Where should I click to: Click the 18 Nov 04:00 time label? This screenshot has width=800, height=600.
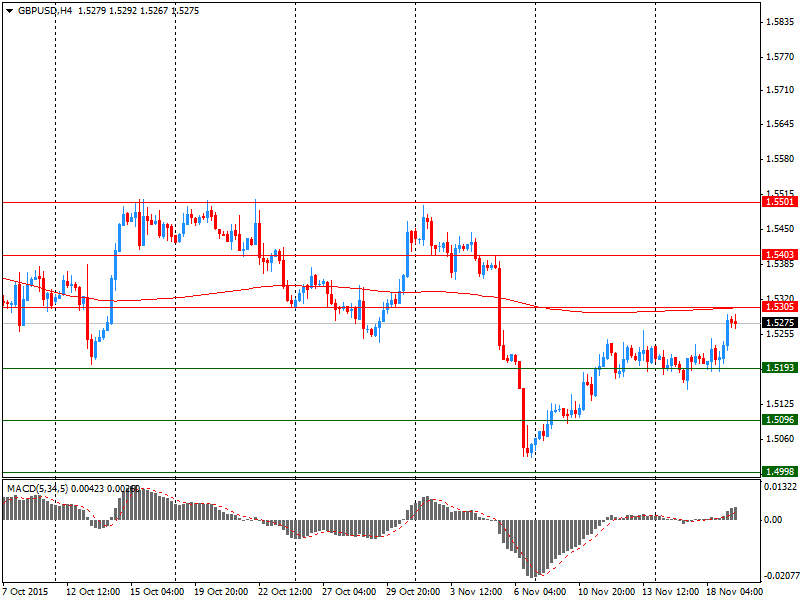pos(735,592)
